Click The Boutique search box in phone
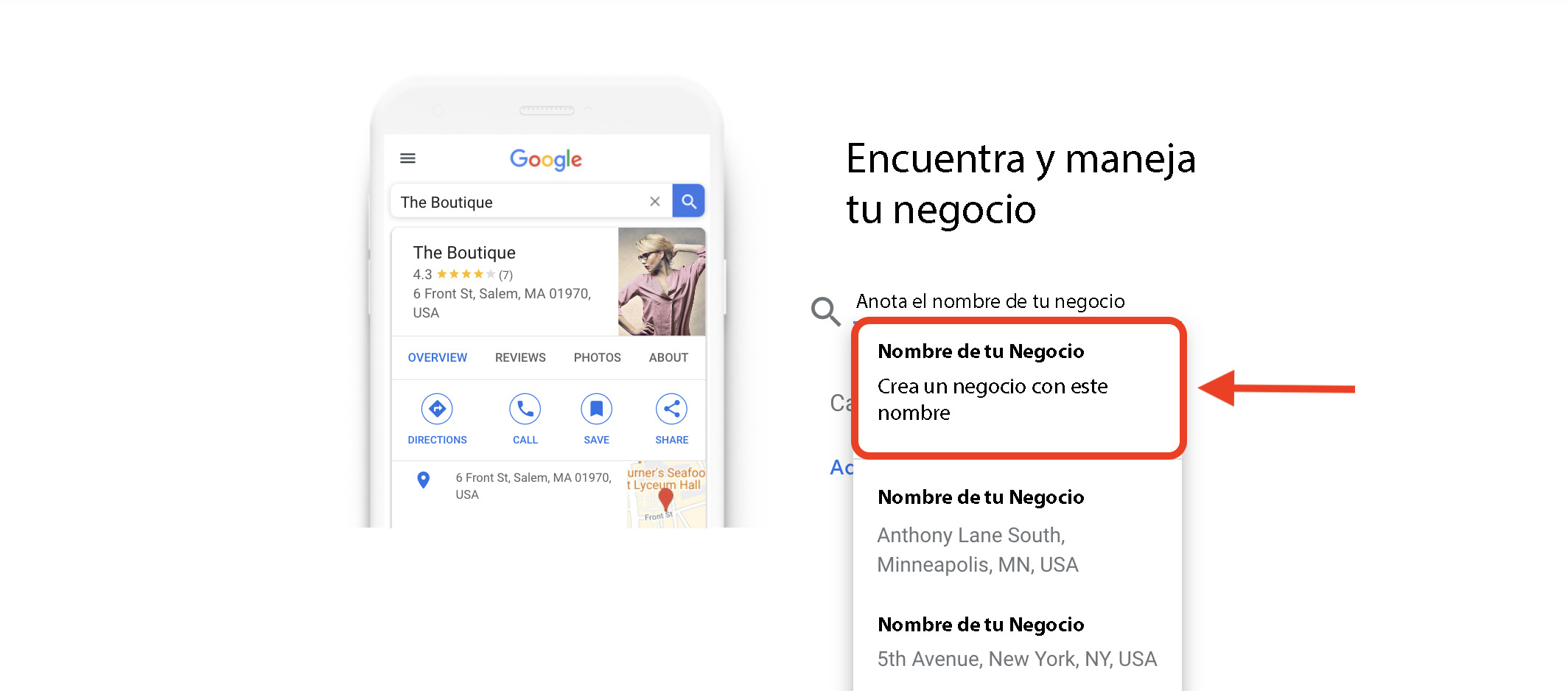This screenshot has height=691, width=1568. click(x=532, y=201)
